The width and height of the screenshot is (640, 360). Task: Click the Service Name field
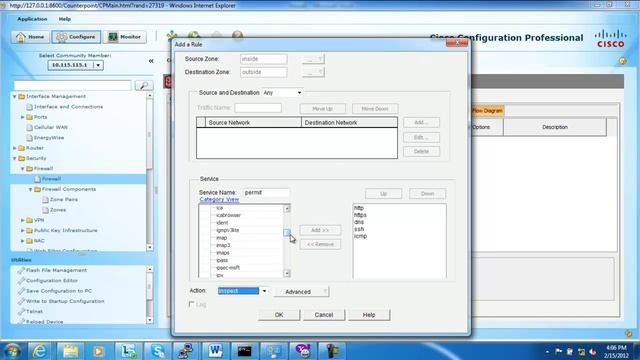point(266,192)
